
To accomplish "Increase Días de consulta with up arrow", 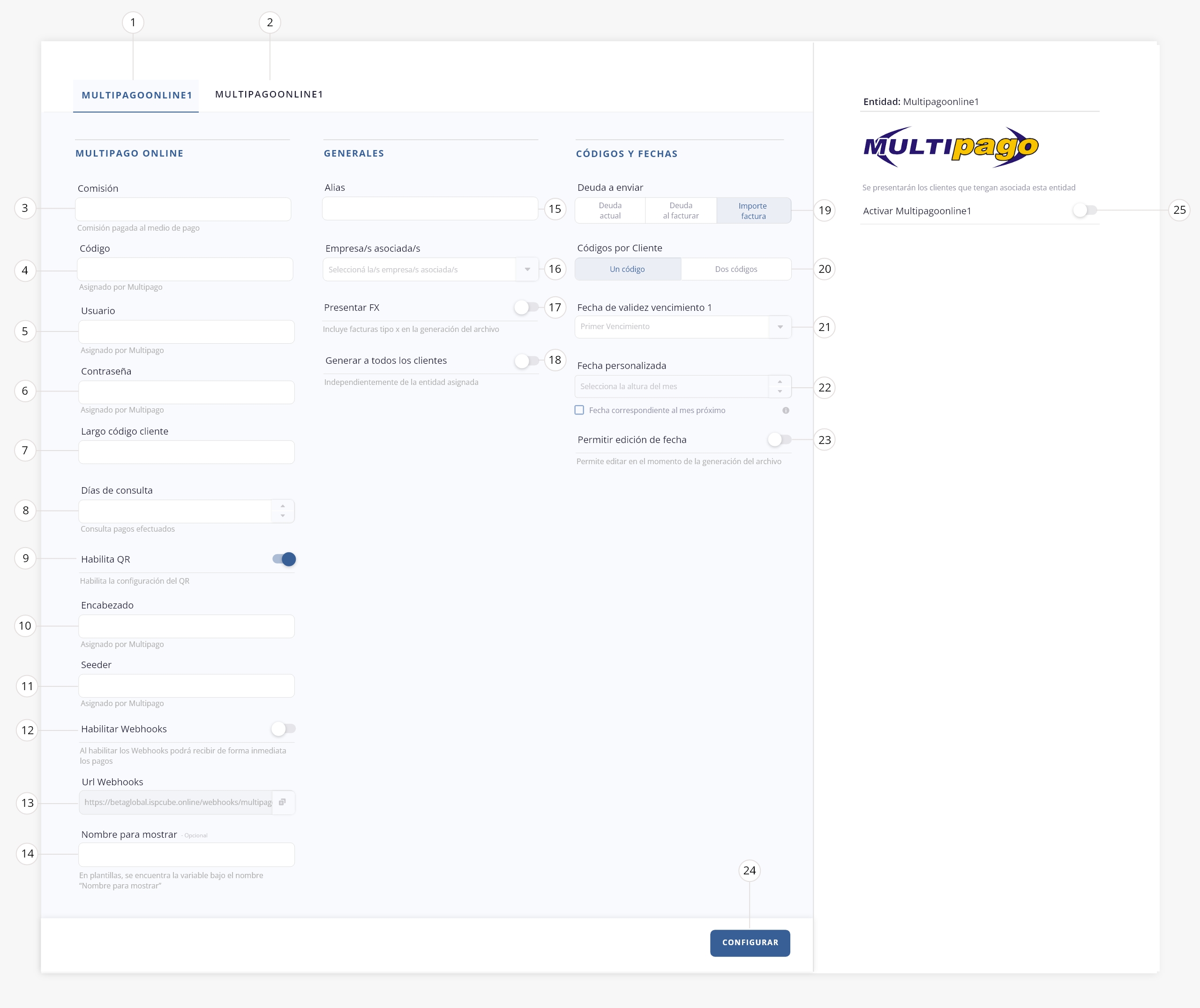I will coord(283,506).
